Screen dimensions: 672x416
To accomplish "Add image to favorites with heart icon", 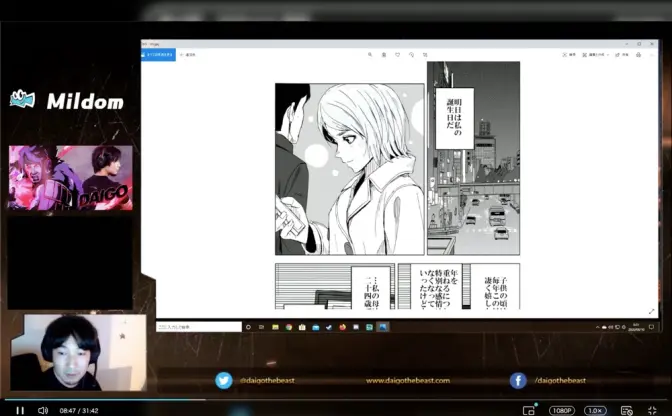I will click(x=397, y=54).
